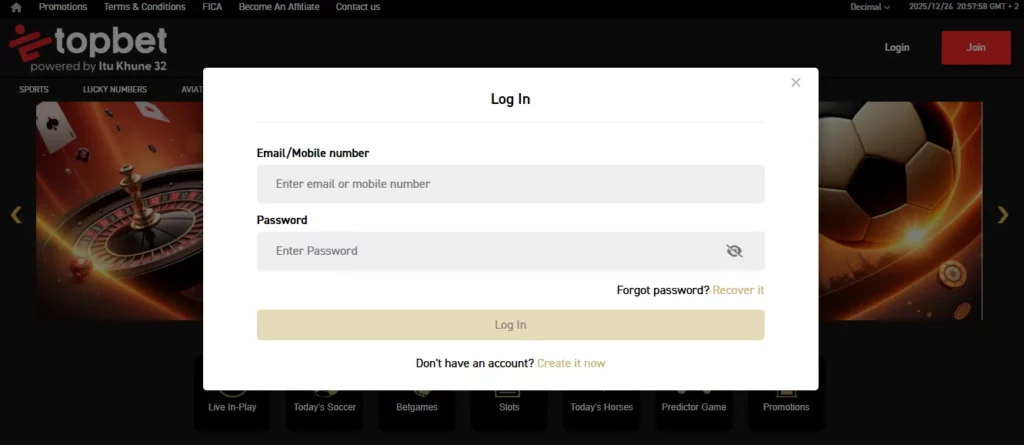Go to previous banner slide arrow
Image resolution: width=1024 pixels, height=445 pixels.
[15, 214]
